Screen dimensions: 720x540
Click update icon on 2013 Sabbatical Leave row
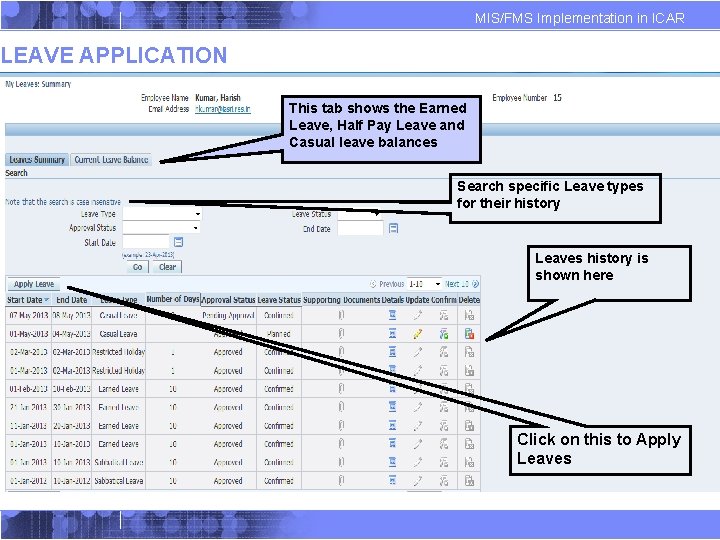(417, 462)
